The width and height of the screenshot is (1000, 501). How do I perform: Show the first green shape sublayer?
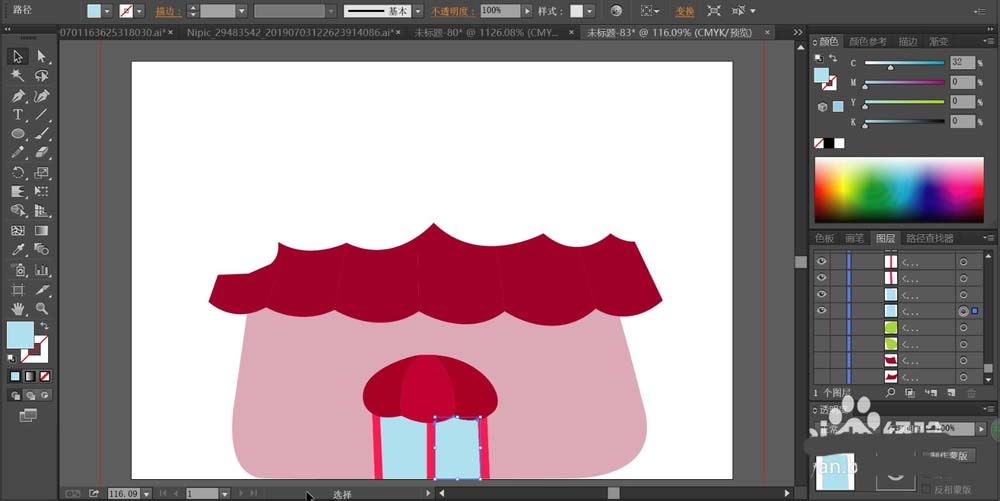821,327
